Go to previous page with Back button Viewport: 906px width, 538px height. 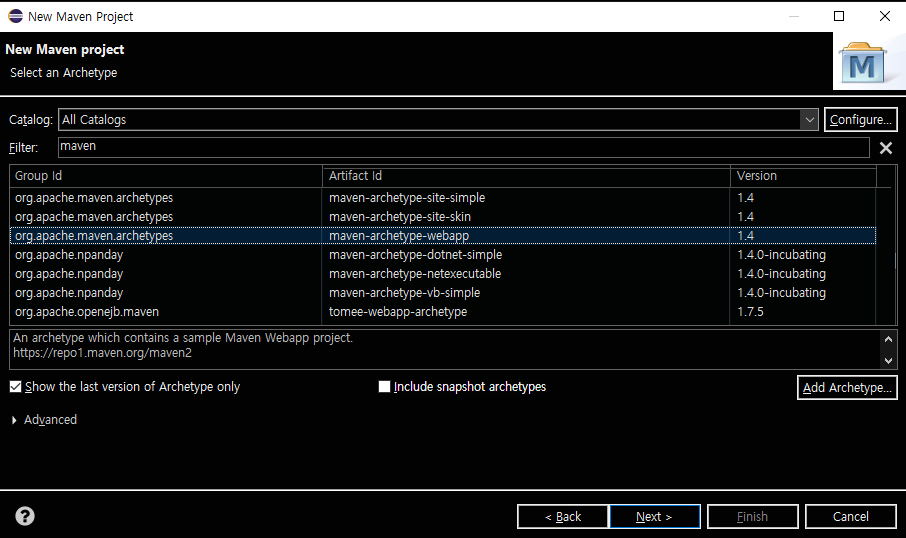point(563,517)
